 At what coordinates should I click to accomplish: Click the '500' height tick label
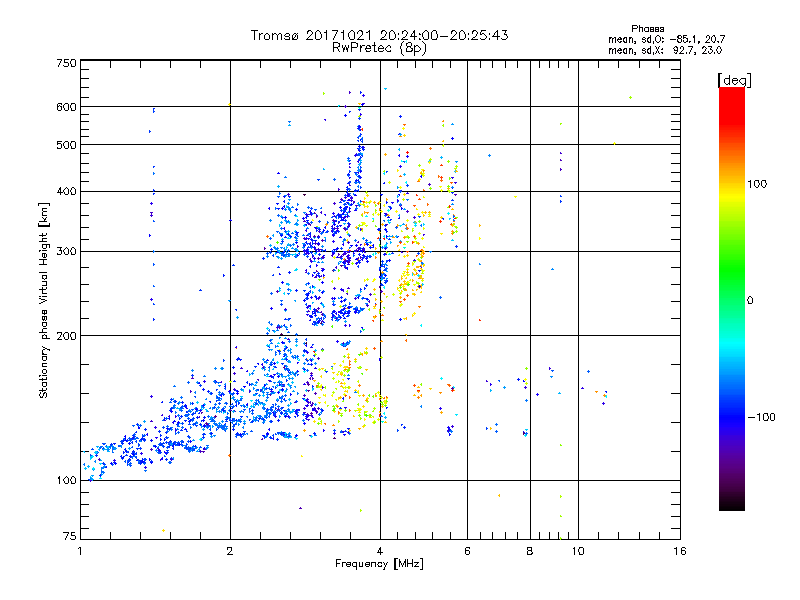point(66,145)
